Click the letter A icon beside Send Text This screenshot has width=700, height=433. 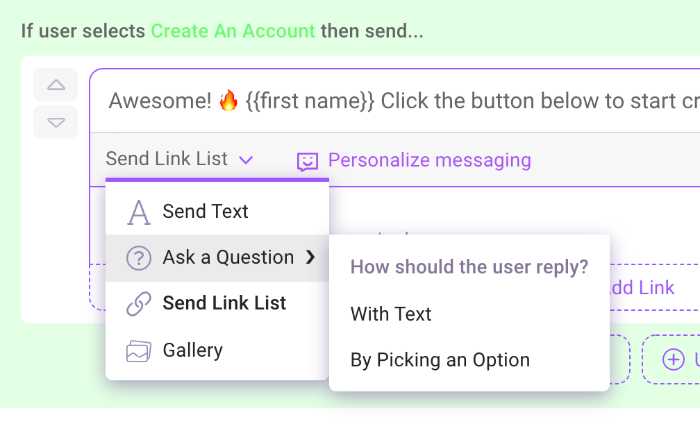pos(139,212)
